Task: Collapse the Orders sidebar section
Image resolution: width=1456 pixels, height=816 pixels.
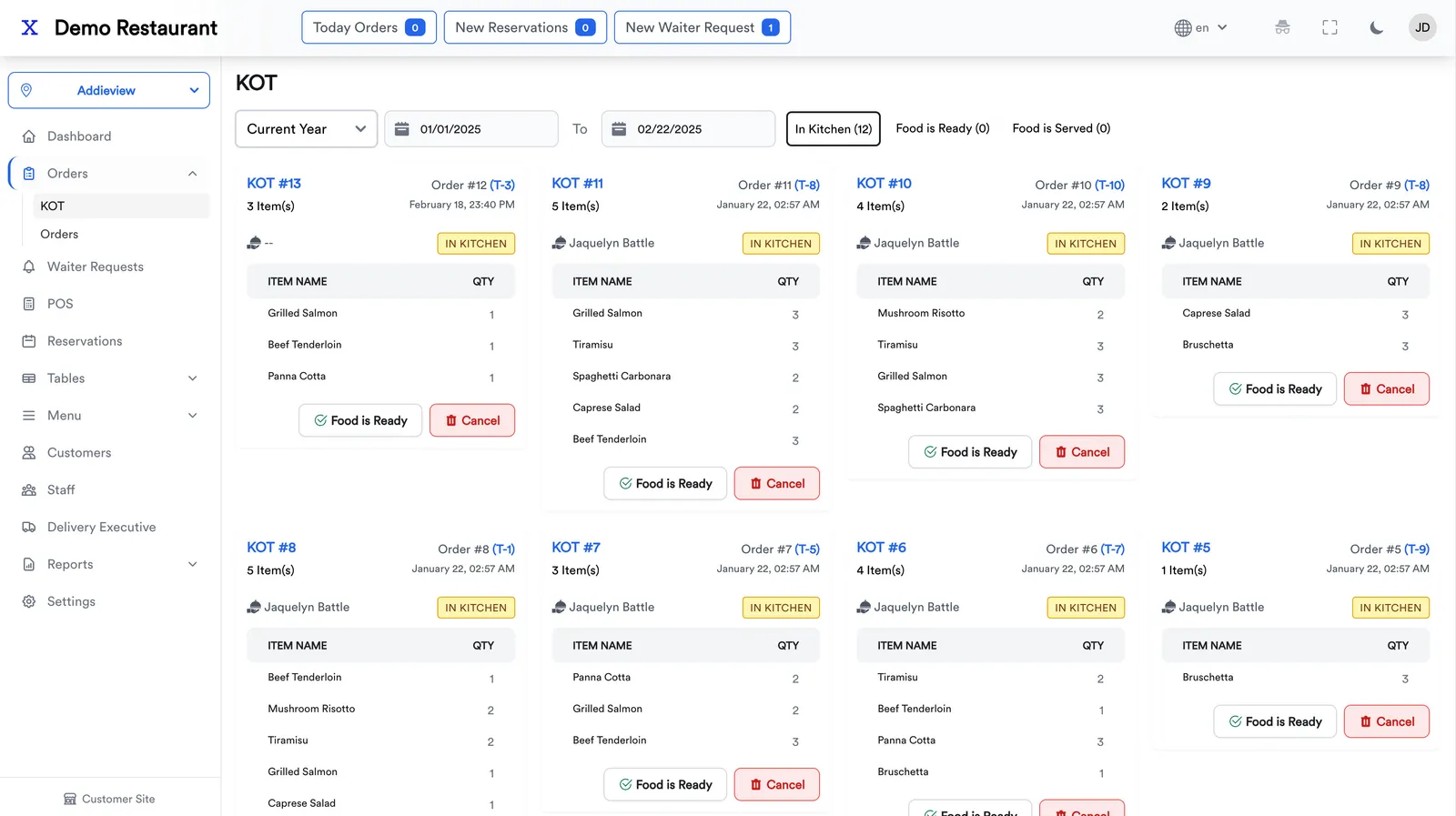Action: [109, 174]
